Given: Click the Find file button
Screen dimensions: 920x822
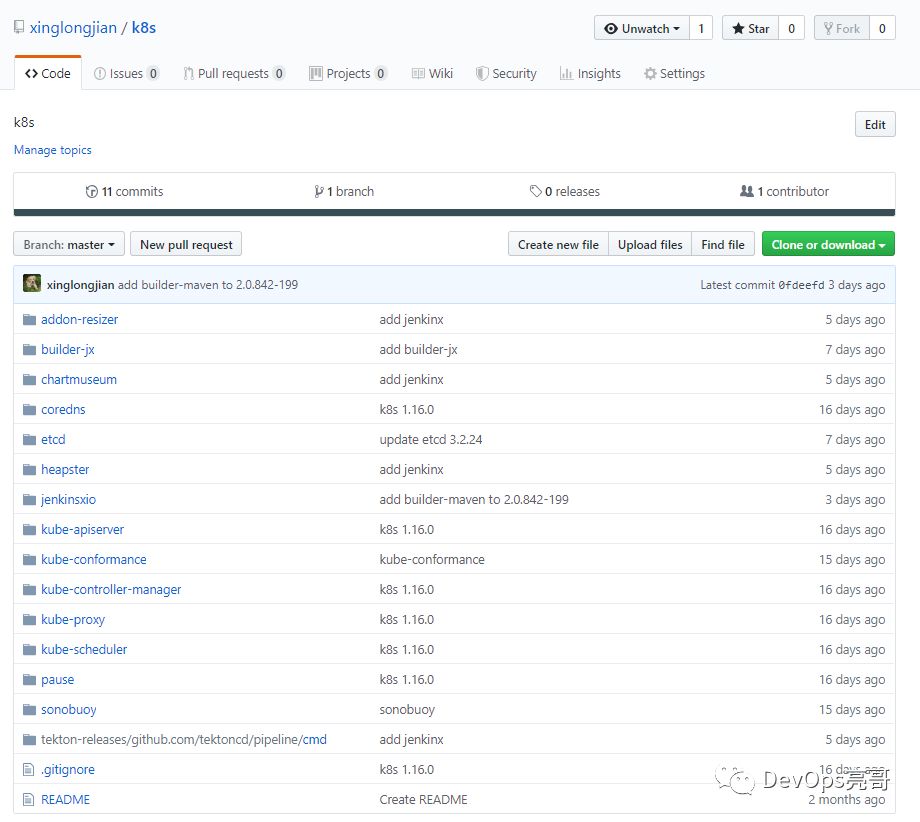Looking at the screenshot, I should click(x=723, y=244).
